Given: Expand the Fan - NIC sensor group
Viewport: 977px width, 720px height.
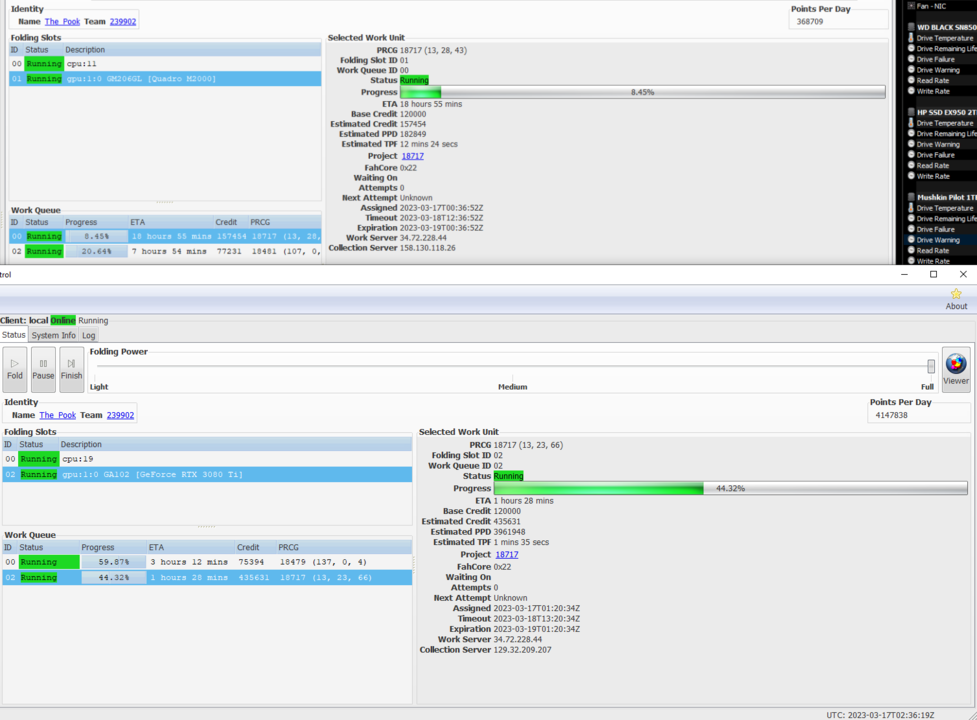Looking at the screenshot, I should point(911,5).
